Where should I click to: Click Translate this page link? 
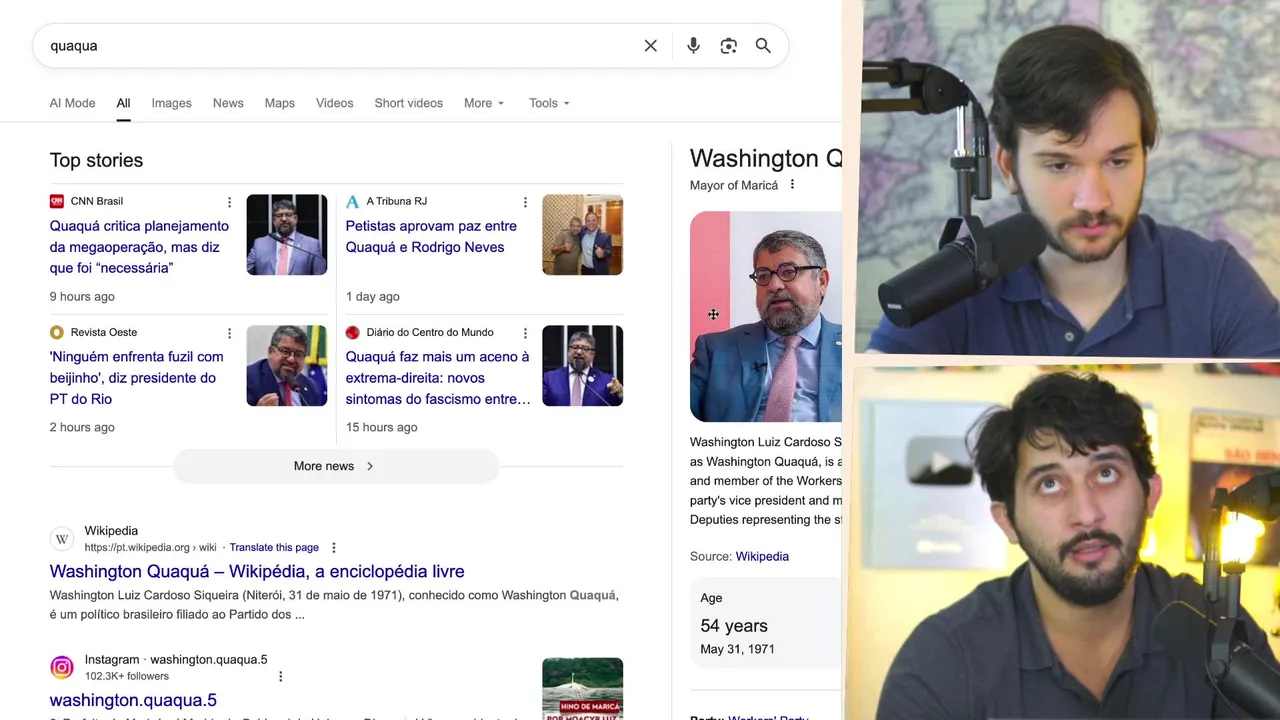coord(274,548)
